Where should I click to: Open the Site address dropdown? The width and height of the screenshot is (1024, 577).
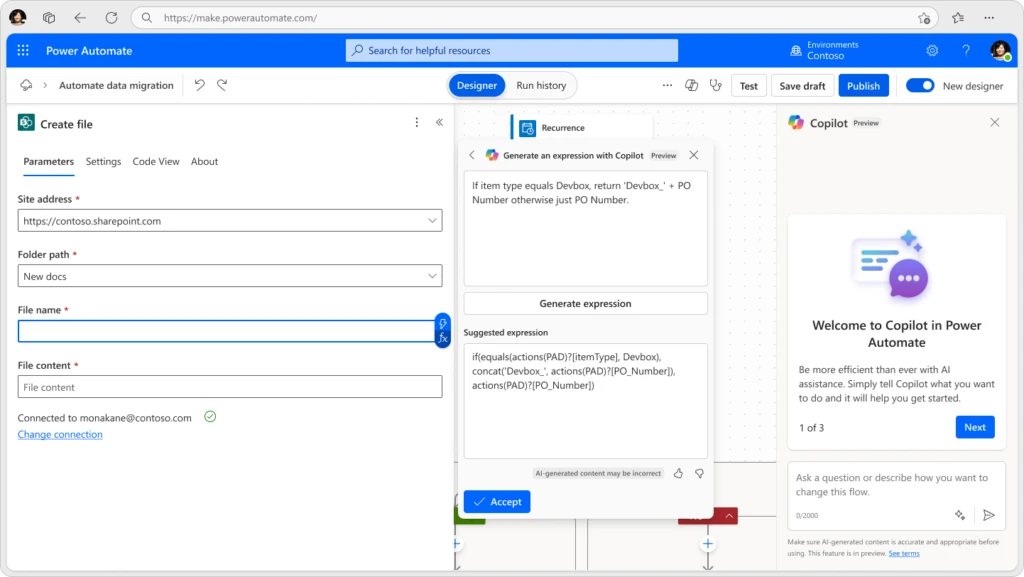coord(434,220)
